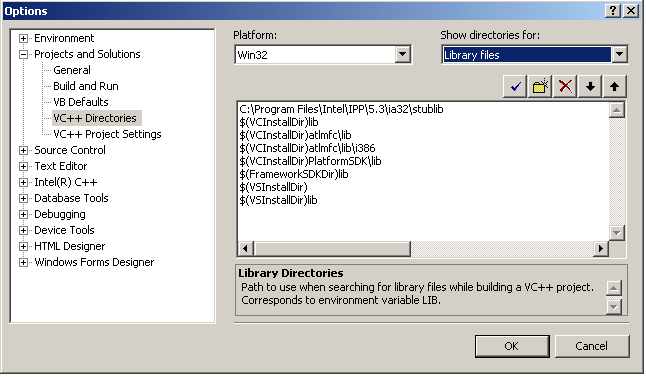Screen dimensions: 646x377
Task: Select the Debugging label
Action: coord(60,215)
